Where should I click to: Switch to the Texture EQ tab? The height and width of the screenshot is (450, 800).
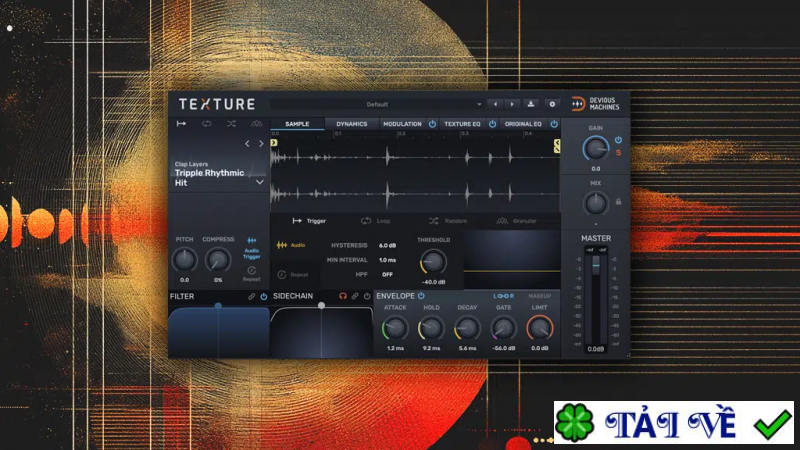point(462,124)
